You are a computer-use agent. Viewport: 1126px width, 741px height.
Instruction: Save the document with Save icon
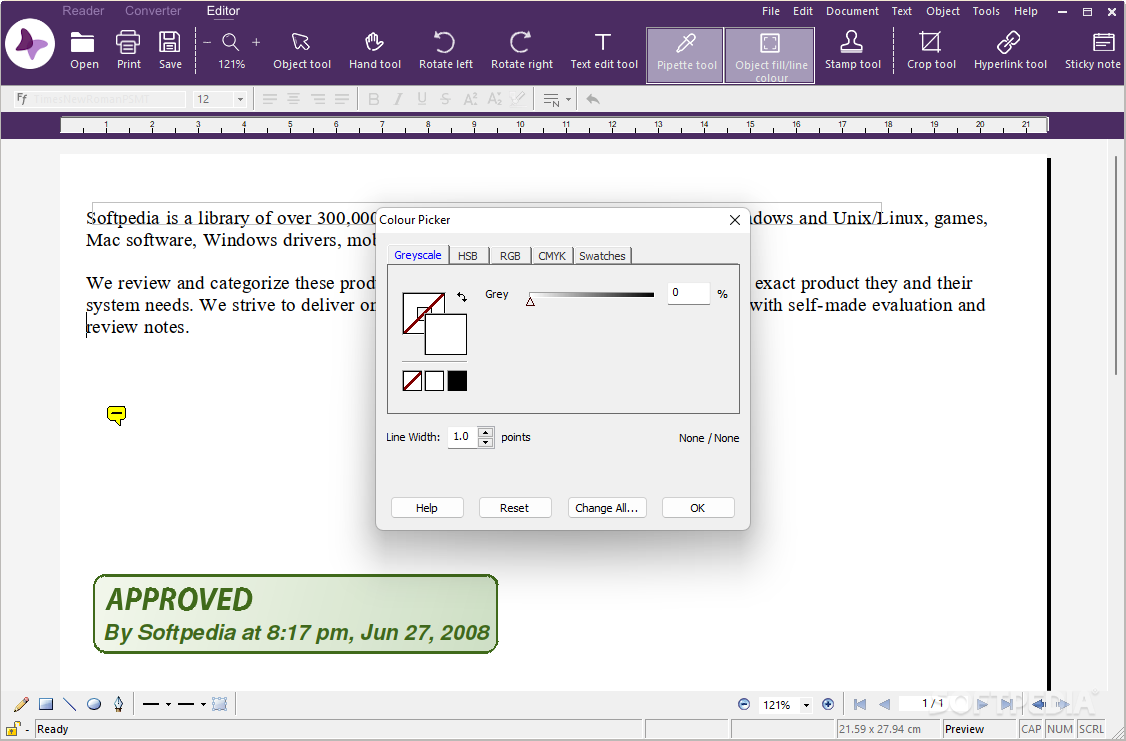click(x=170, y=50)
